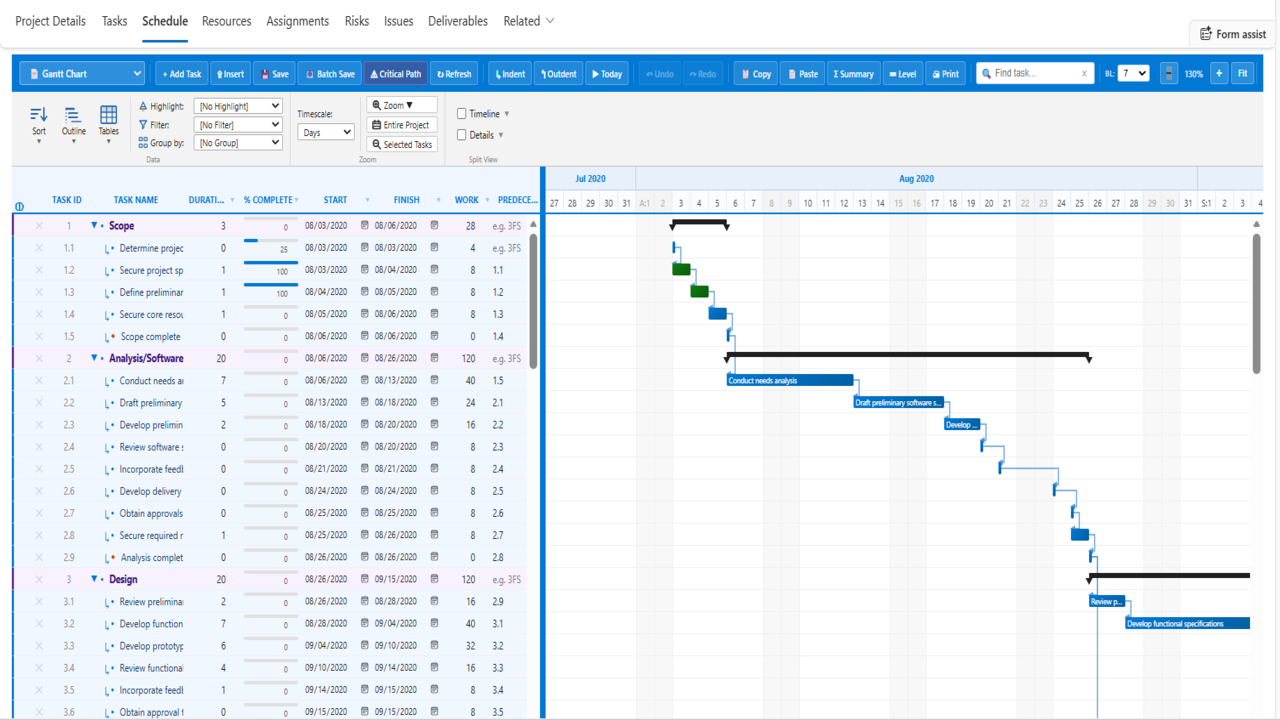Click the Entire Project zoom button
Screen dimensions: 1280x720
click(401, 125)
